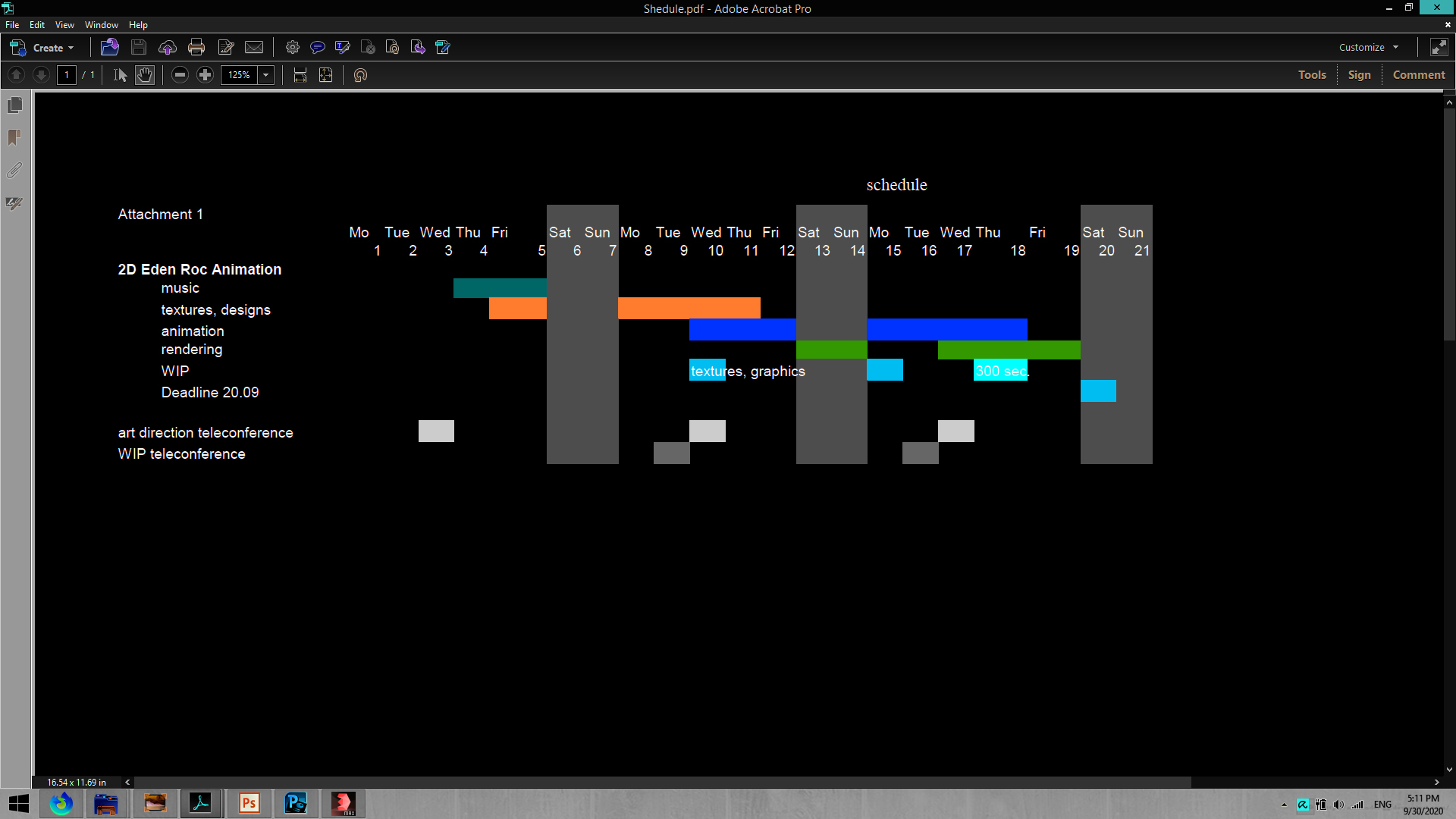Open the Attachments paperclip panel
This screenshot has width=1456, height=819.
tap(14, 171)
